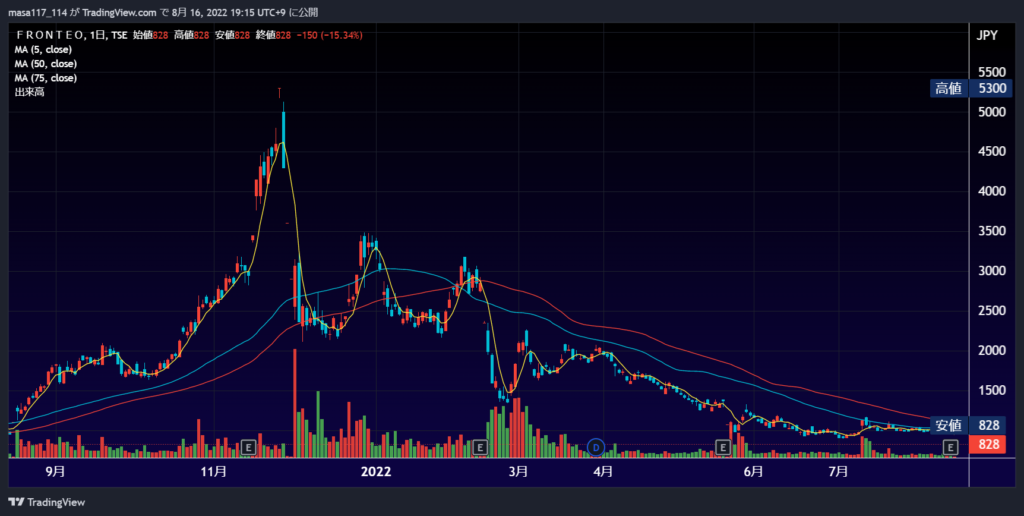
Task: Click the 安値 828 price label
Action: 971,425
